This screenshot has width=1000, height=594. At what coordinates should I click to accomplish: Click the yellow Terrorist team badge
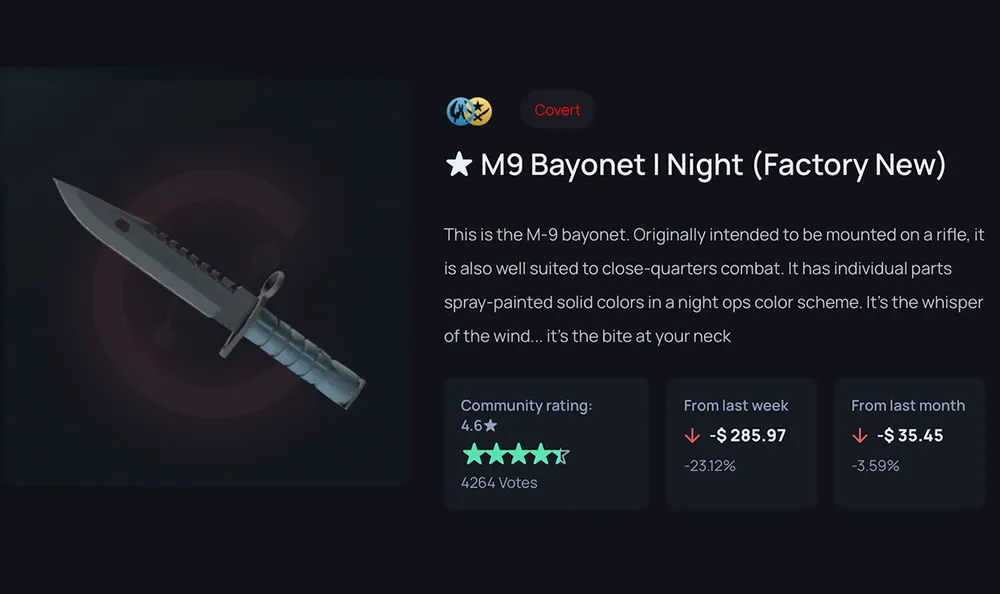(x=480, y=111)
